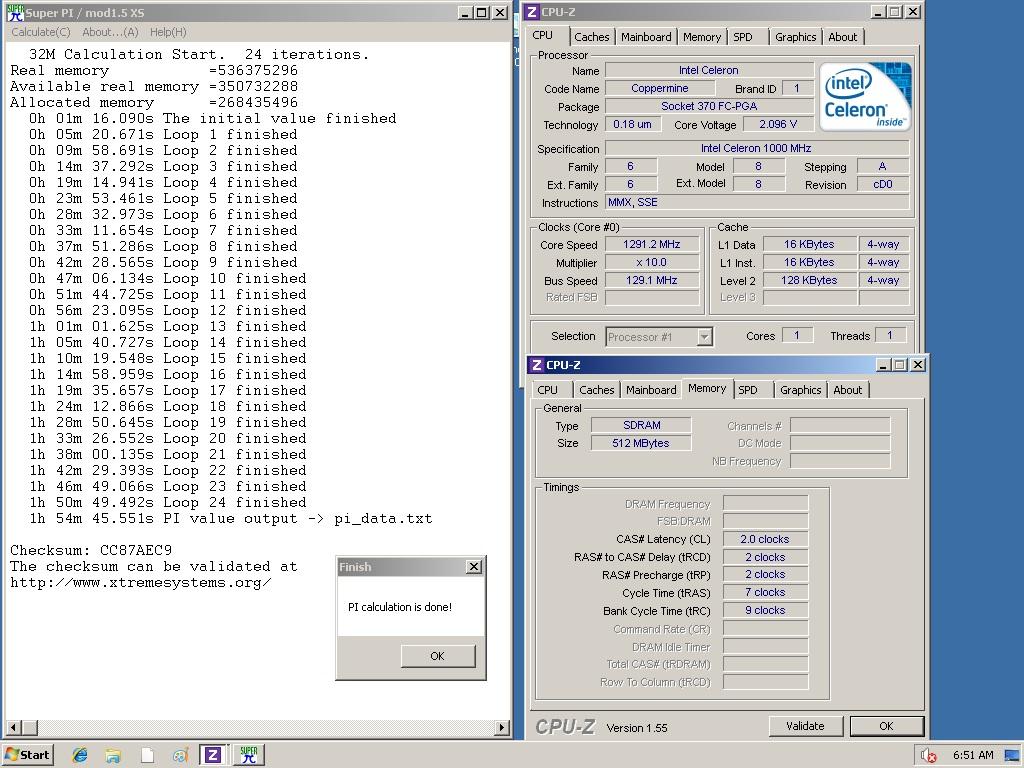1024x768 pixels.
Task: Close the top CPU-Z window
Action: [x=913, y=12]
